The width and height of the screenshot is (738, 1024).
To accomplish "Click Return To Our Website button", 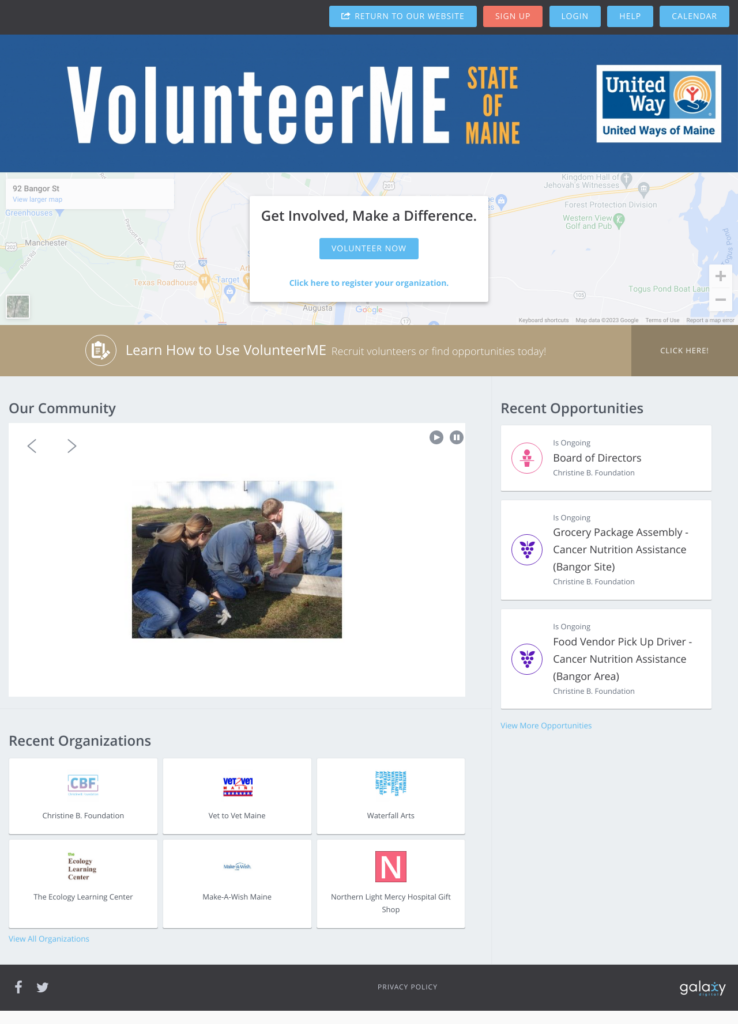I will [403, 16].
